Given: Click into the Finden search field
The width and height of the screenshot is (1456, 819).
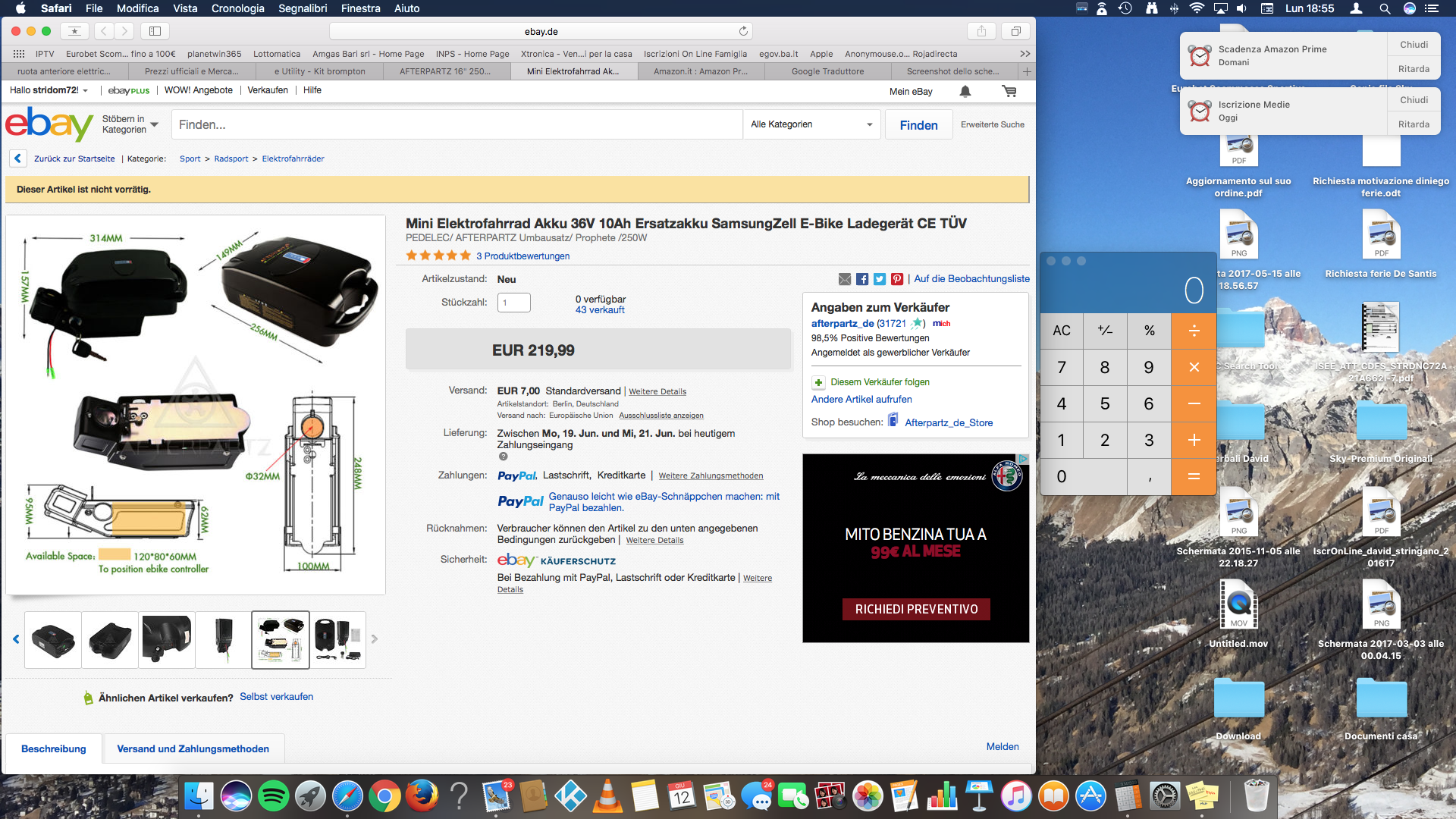Looking at the screenshot, I should [457, 124].
